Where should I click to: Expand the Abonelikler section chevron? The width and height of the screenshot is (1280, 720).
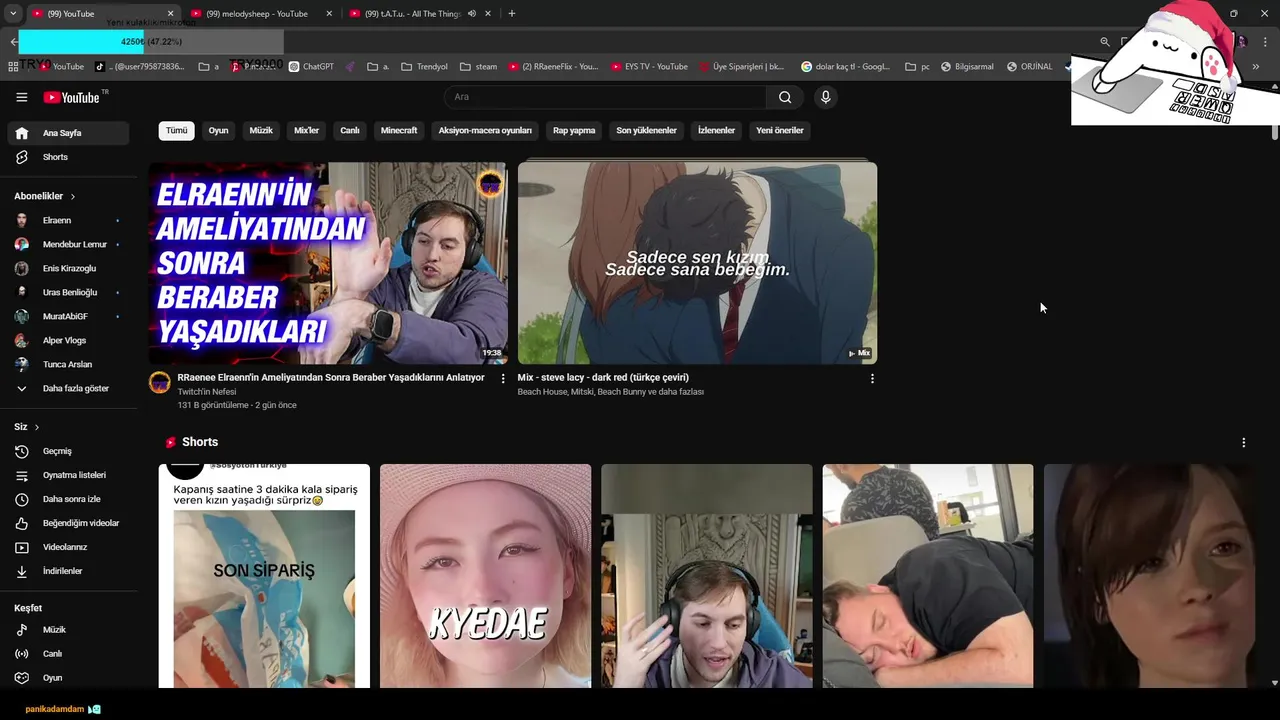point(73,197)
